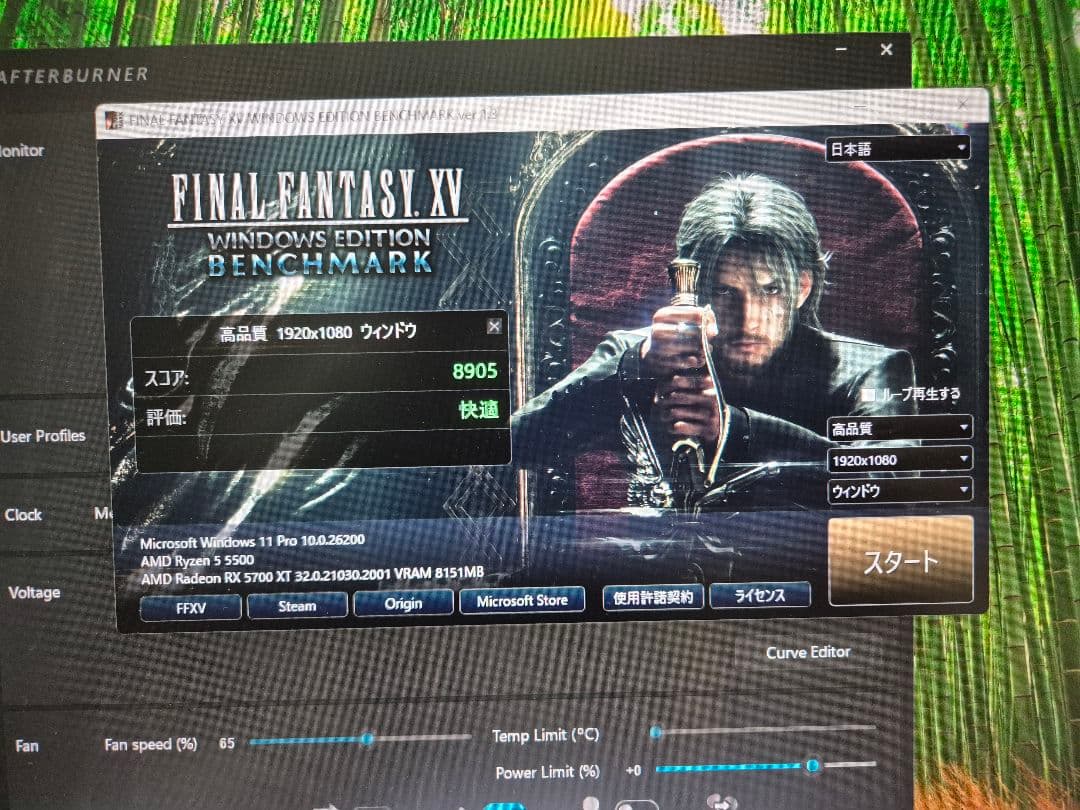Image resolution: width=1080 pixels, height=810 pixels.
Task: Close the Afterburner window
Action: tap(886, 49)
